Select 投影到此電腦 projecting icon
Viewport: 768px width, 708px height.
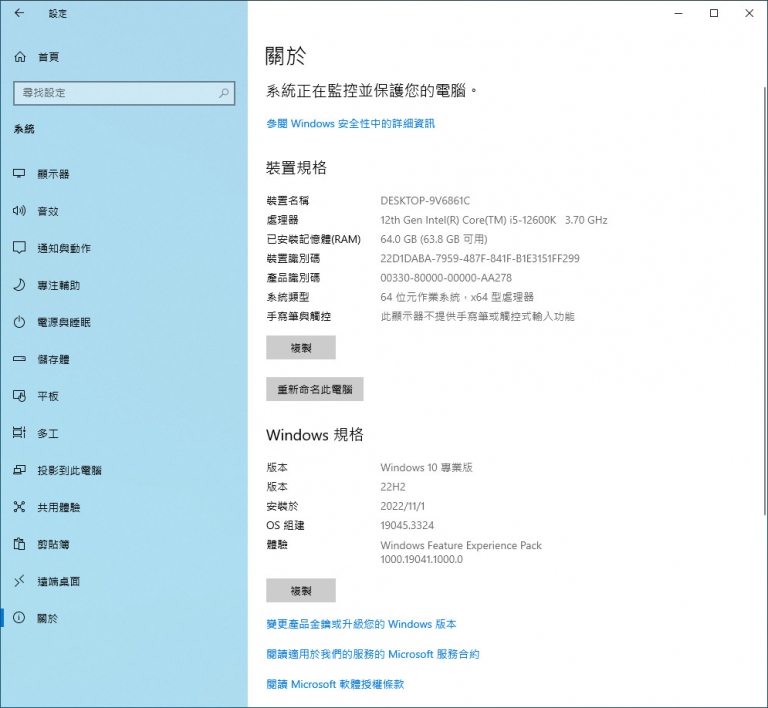tap(19, 470)
